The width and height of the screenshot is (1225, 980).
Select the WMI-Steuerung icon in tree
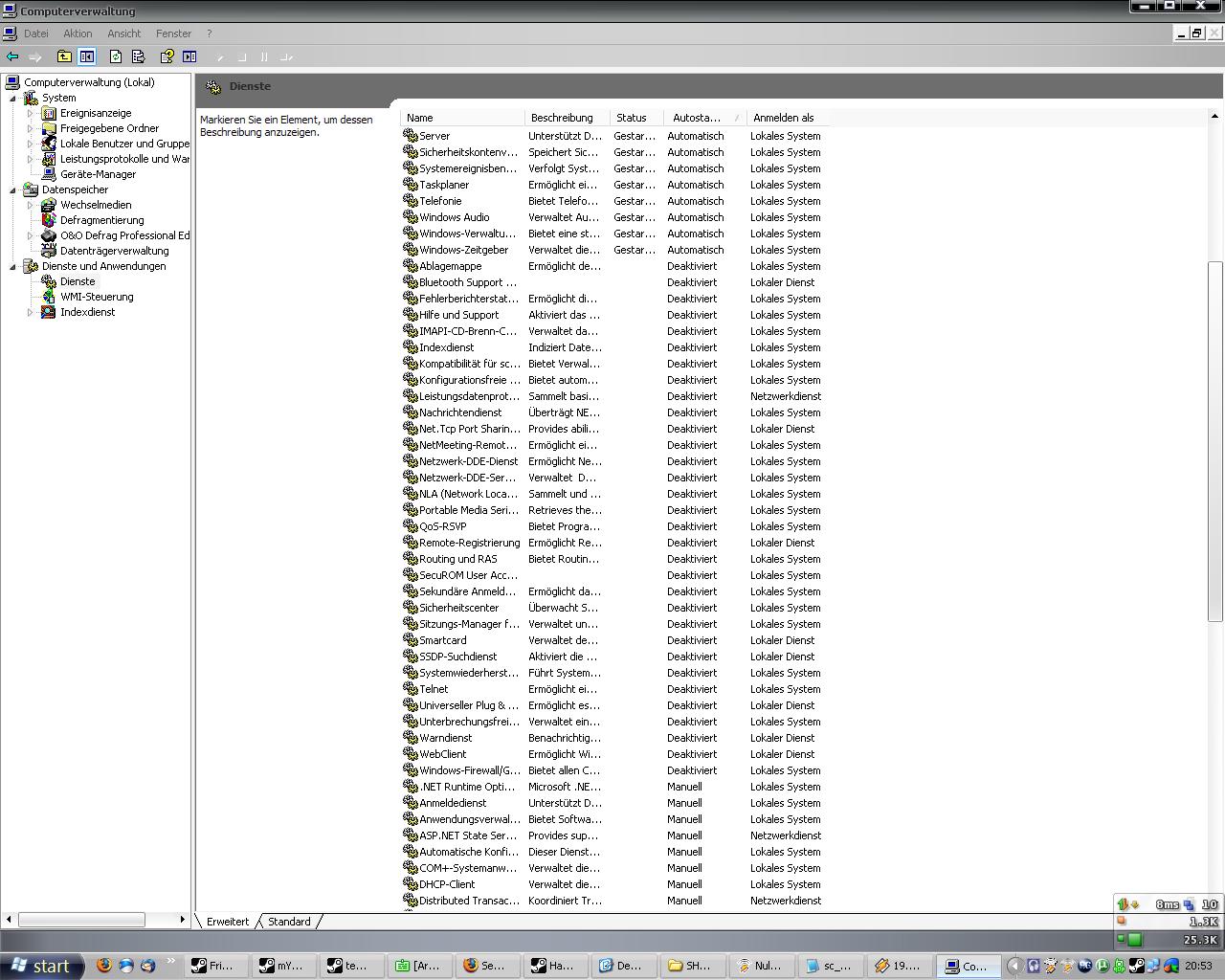49,297
